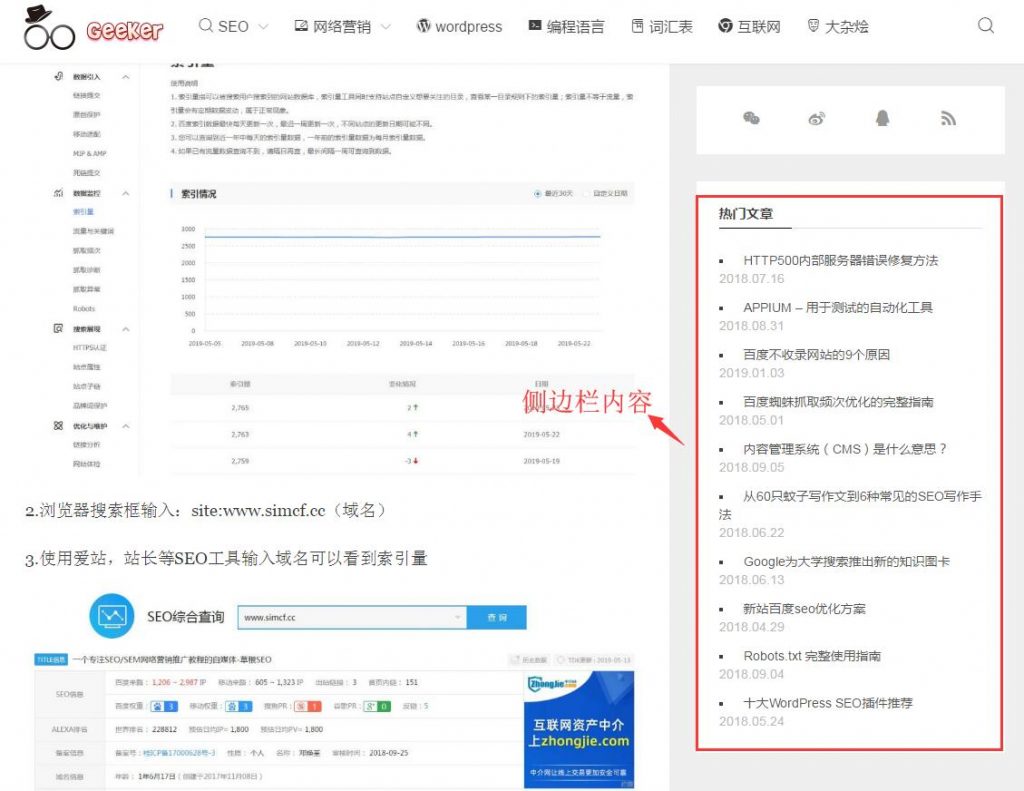The width and height of the screenshot is (1024, 791).
Task: Collapse the 数据监控 section in the left tree
Action: click(x=125, y=193)
